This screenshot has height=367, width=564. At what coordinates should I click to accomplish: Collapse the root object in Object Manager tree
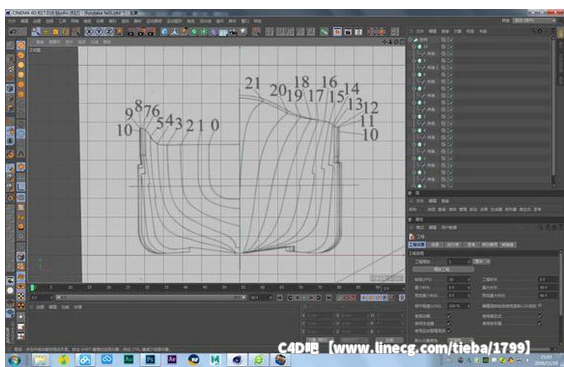(x=411, y=40)
